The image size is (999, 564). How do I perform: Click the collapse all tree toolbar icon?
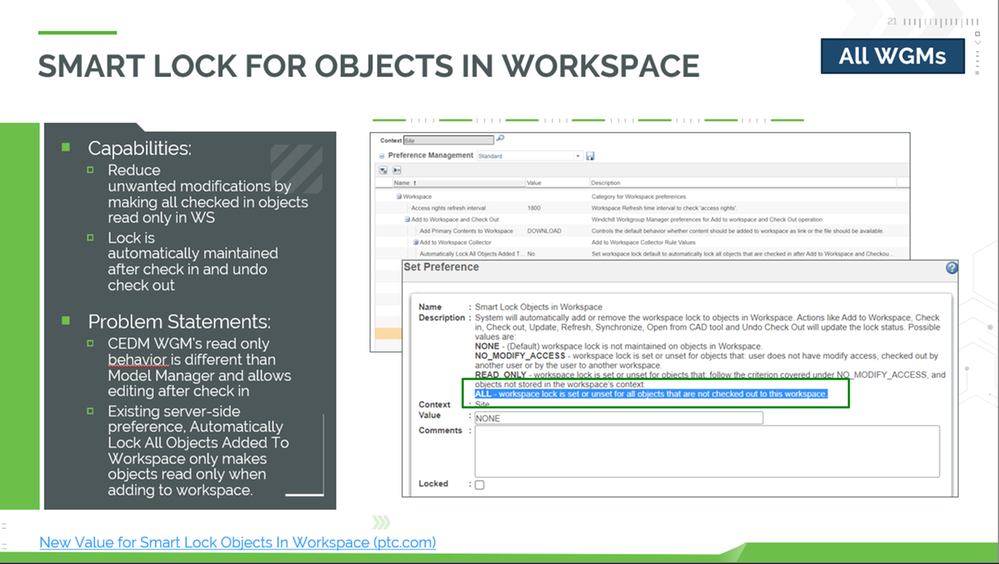[x=396, y=170]
